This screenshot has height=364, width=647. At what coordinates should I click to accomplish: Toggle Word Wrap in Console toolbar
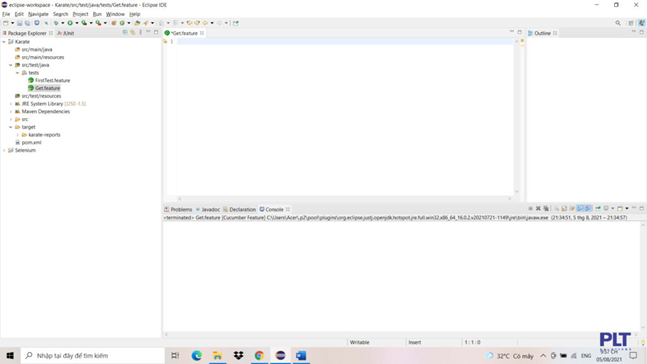pyautogui.click(x=572, y=208)
